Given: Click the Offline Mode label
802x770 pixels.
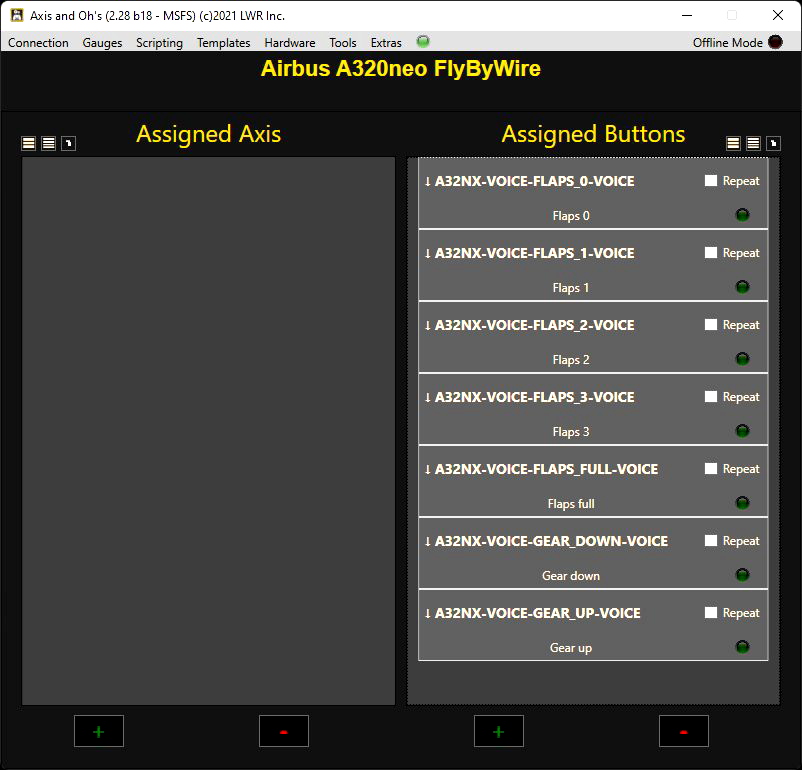Looking at the screenshot, I should click(727, 42).
